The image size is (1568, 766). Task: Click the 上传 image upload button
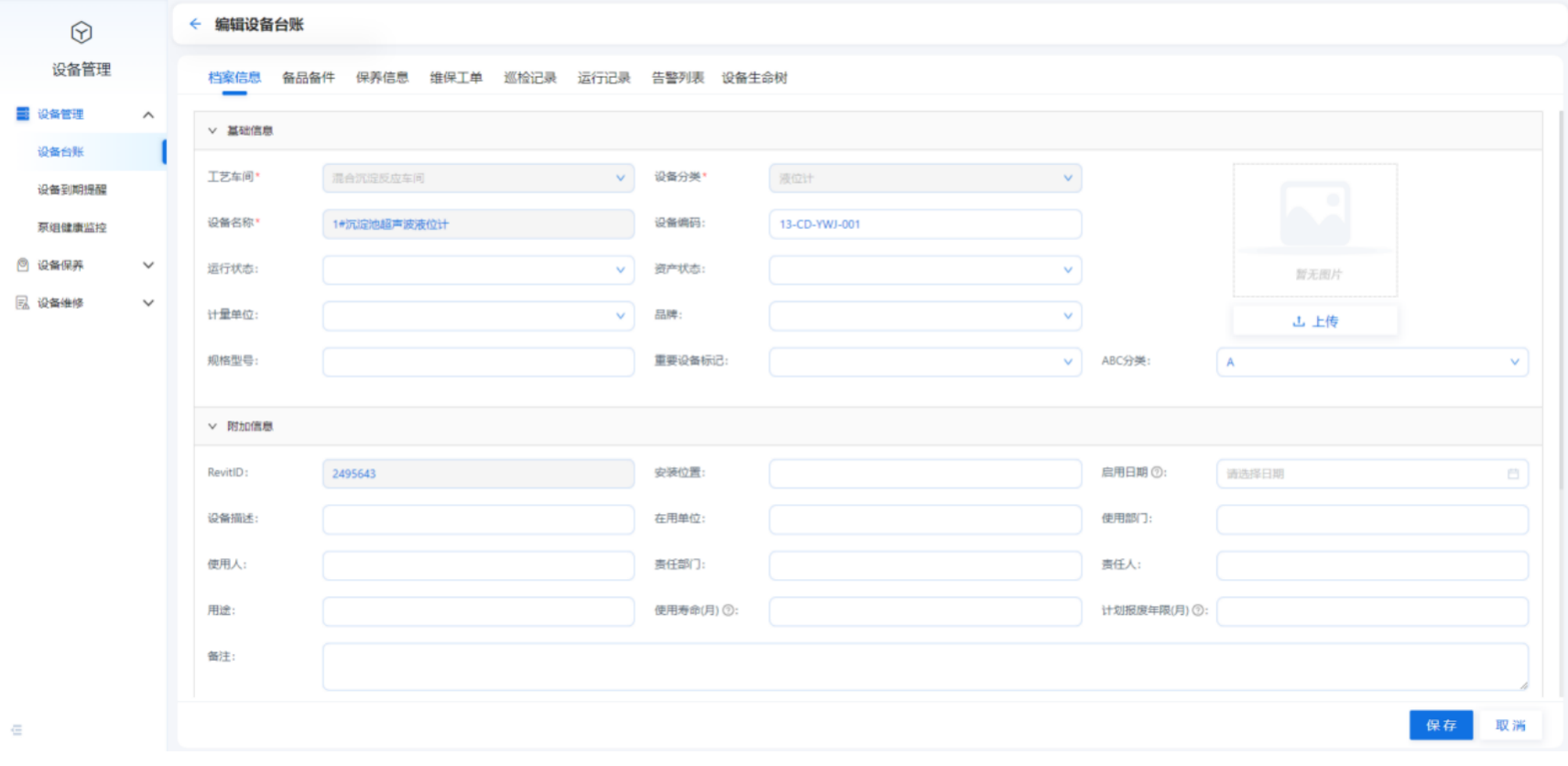tap(1314, 322)
